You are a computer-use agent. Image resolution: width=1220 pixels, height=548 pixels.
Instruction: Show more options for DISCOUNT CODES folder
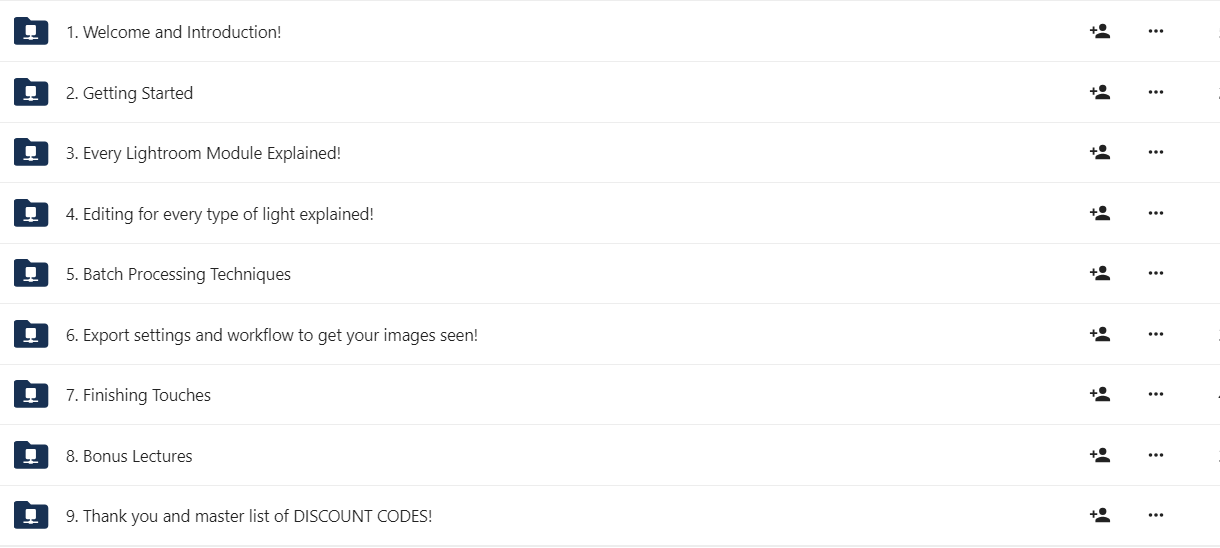[x=1156, y=515]
